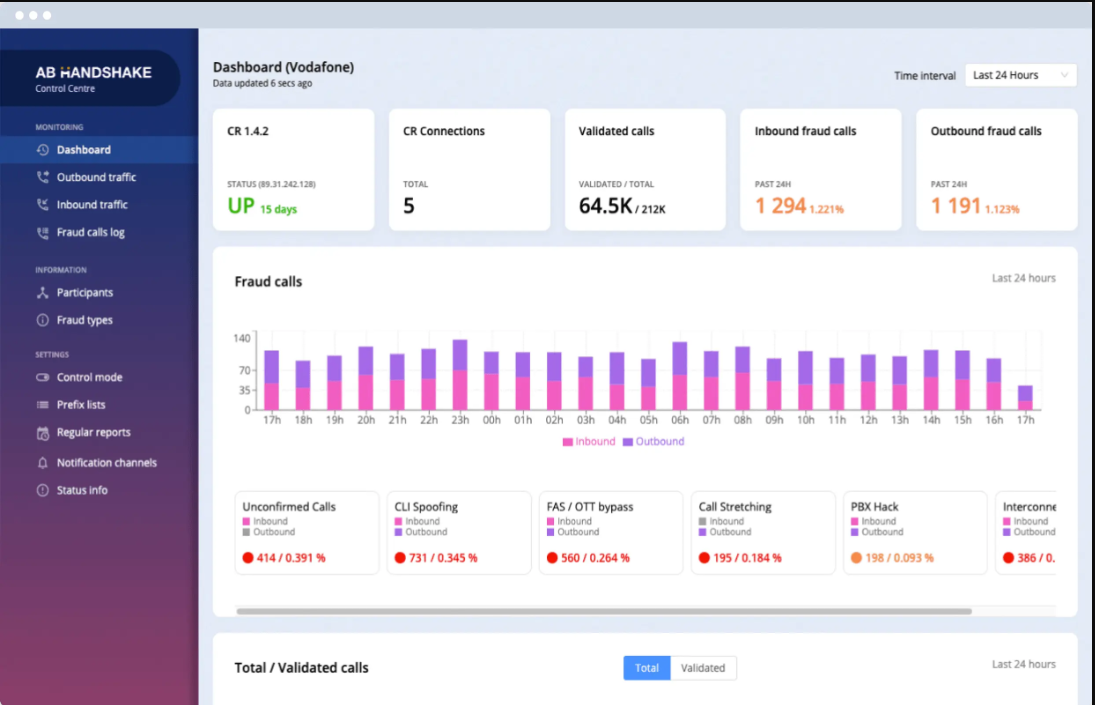Click the 23h bar in Fraud calls chart

pos(460,375)
